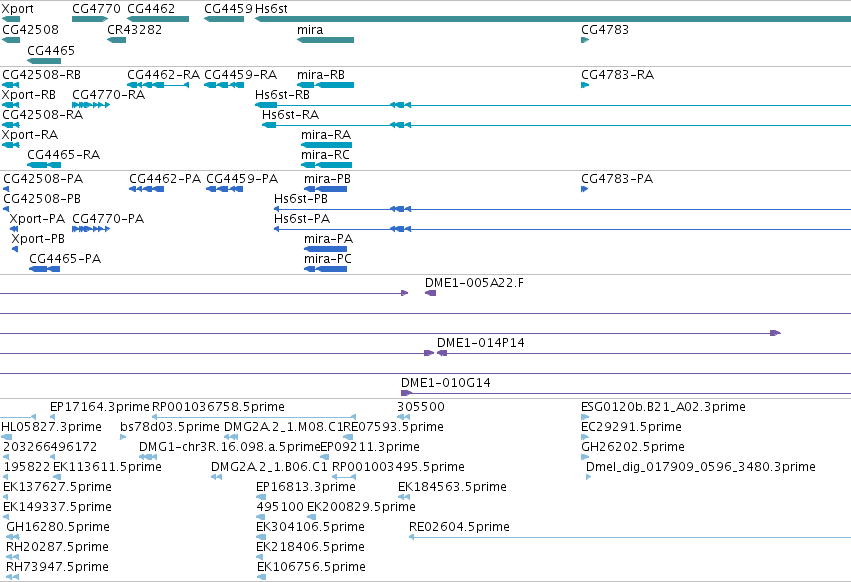Select the CG4465-PA protein label
Viewport: 851px width, 582px height.
click(65, 259)
